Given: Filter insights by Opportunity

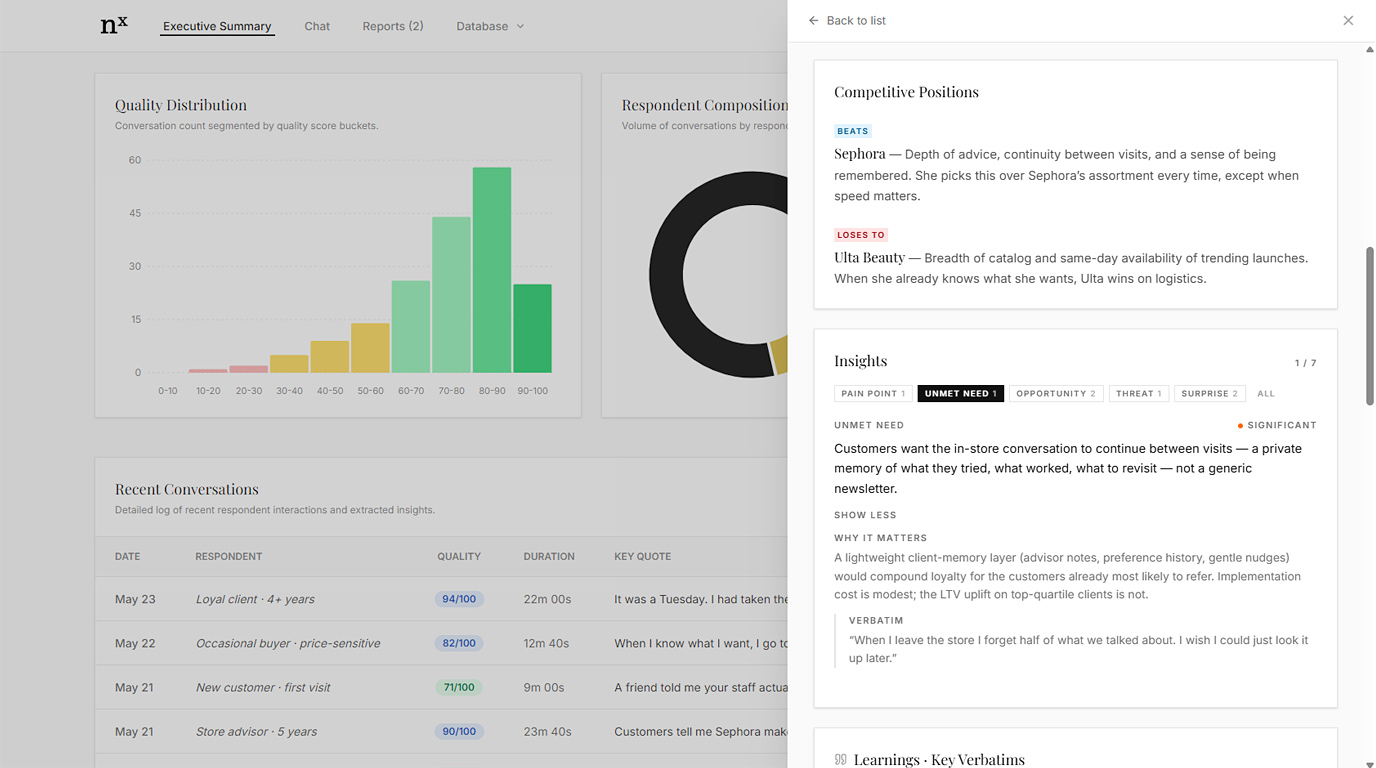Looking at the screenshot, I should [x=1056, y=393].
